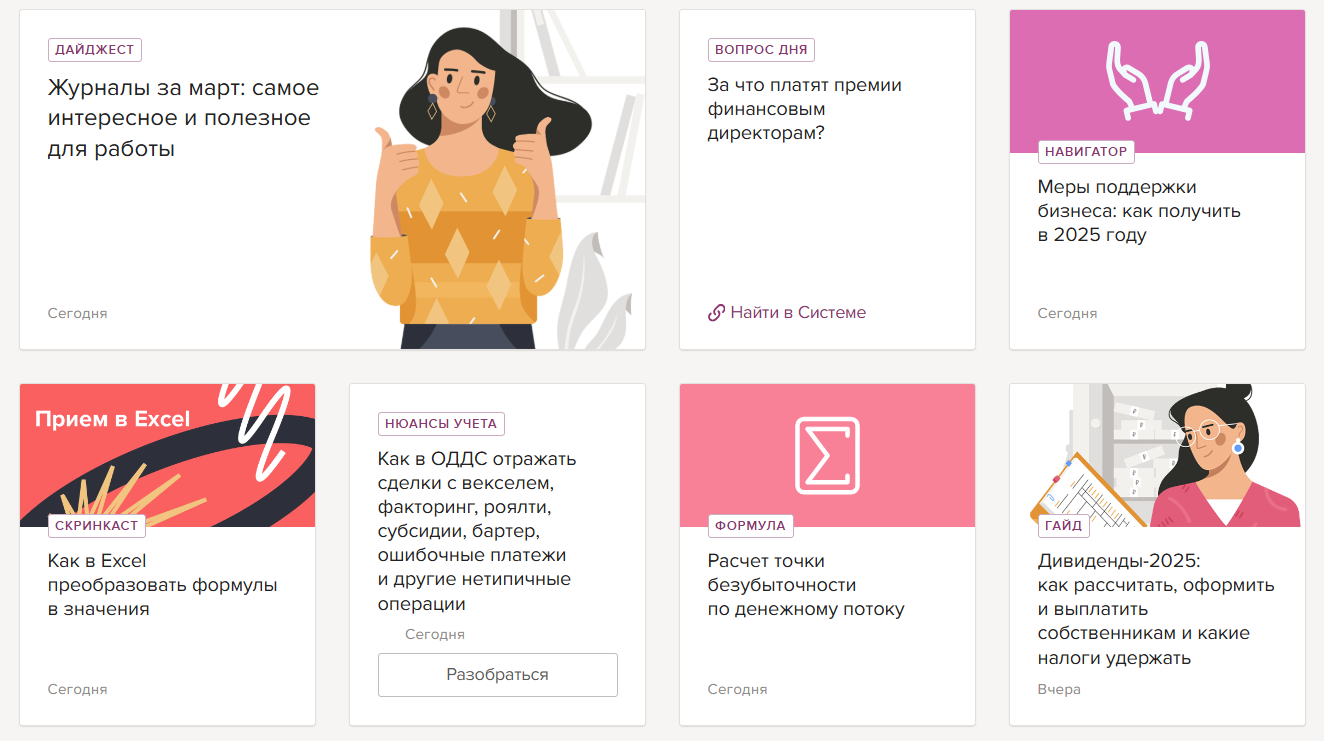Select the Вопрос дня tag label
The width and height of the screenshot is (1324, 741).
pos(761,49)
